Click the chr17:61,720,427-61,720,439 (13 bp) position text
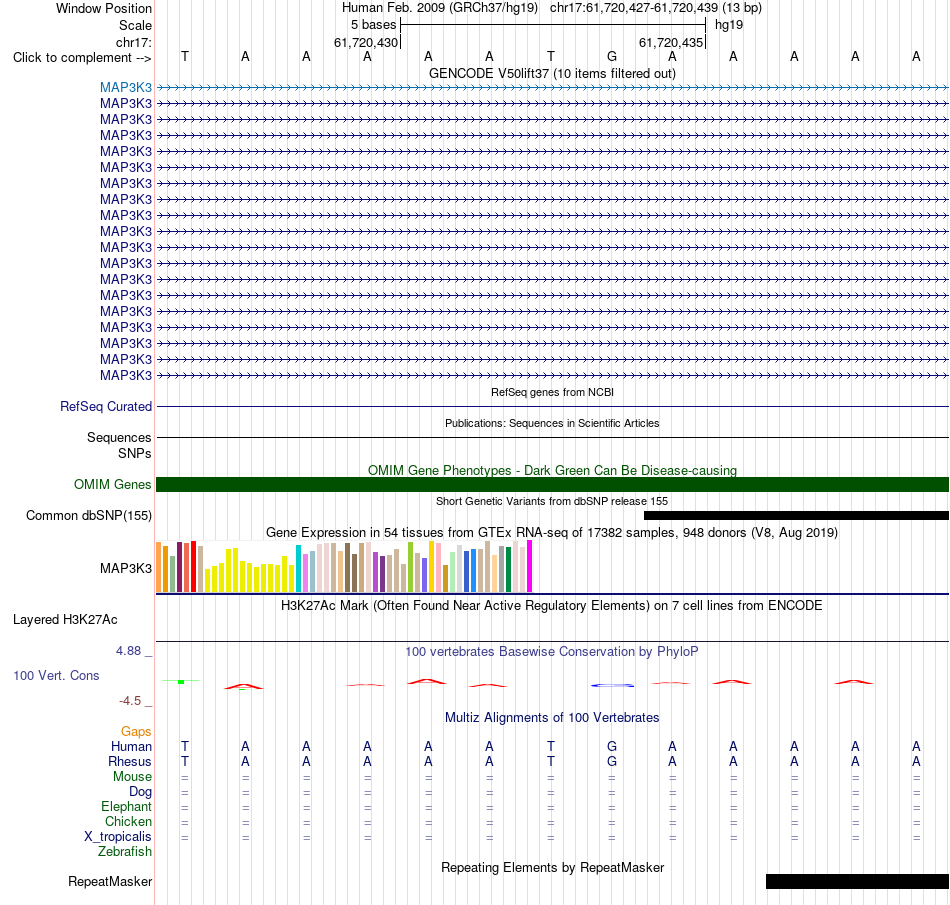Image resolution: width=950 pixels, height=905 pixels. (x=656, y=8)
